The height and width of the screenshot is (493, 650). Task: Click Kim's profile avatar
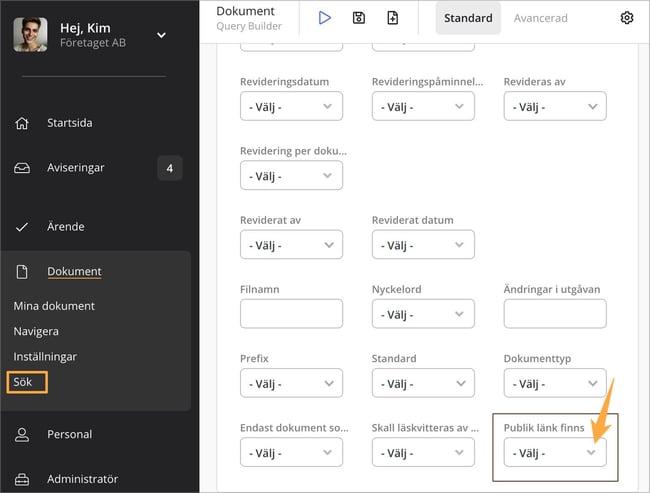pos(30,35)
